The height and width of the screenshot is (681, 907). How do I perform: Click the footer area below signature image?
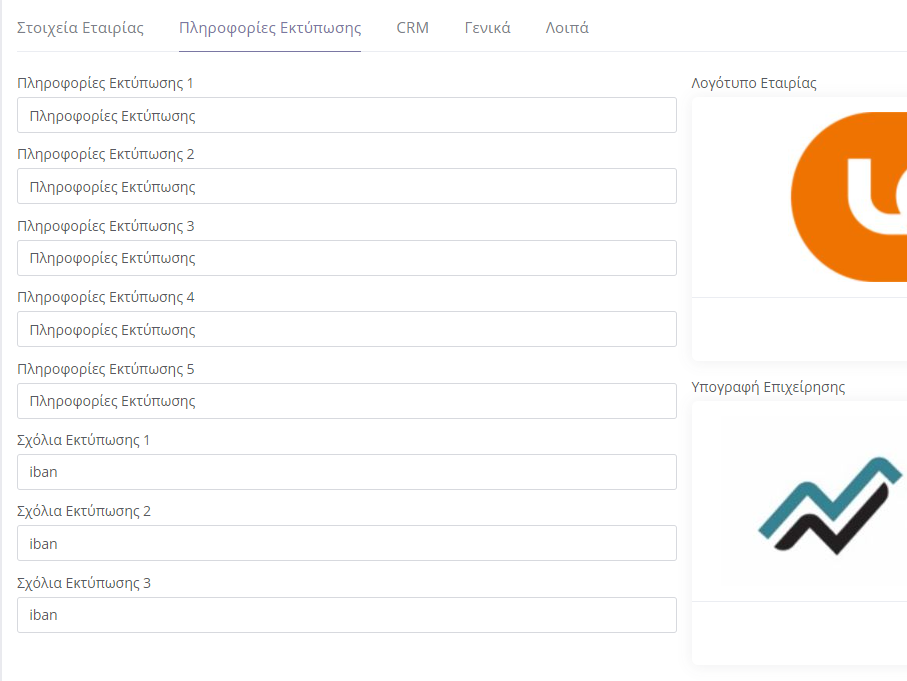pyautogui.click(x=799, y=633)
